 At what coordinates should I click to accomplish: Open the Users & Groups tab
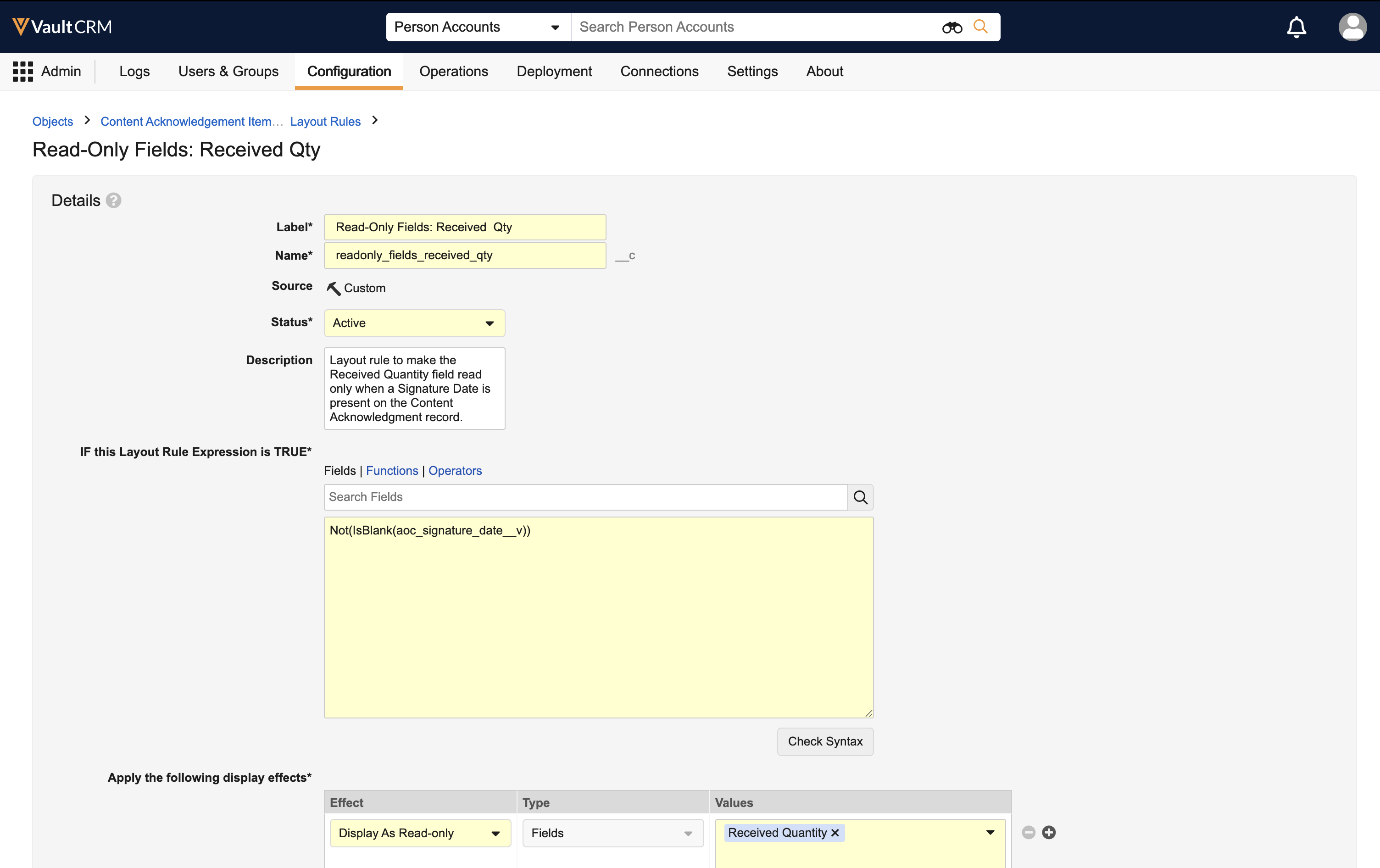(x=228, y=72)
